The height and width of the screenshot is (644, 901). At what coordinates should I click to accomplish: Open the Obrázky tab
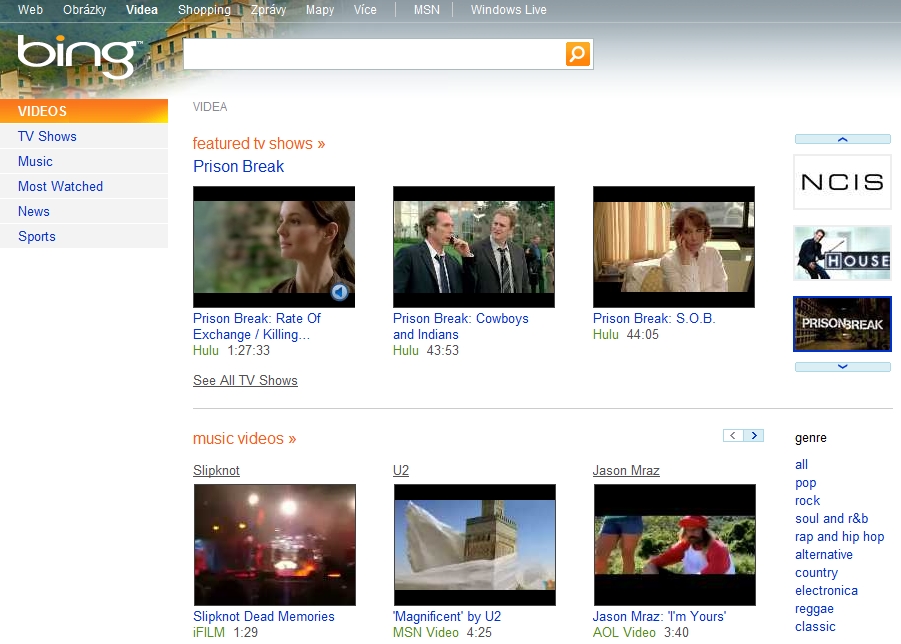tap(84, 10)
